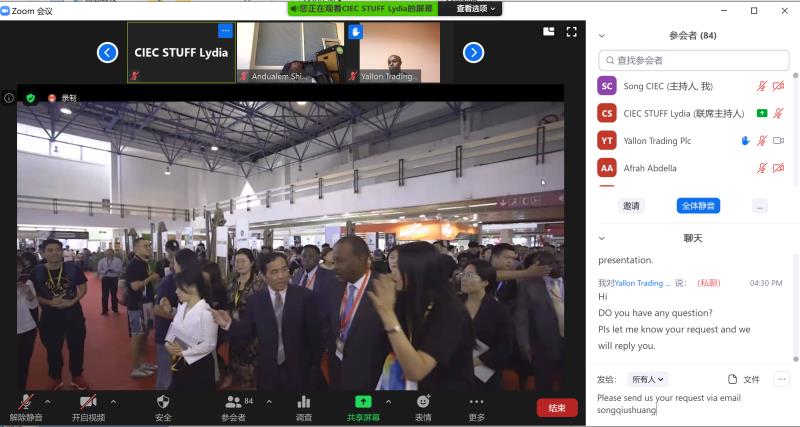Click Zoom app icon in title bar
This screenshot has width=800, height=427.
point(5,10)
